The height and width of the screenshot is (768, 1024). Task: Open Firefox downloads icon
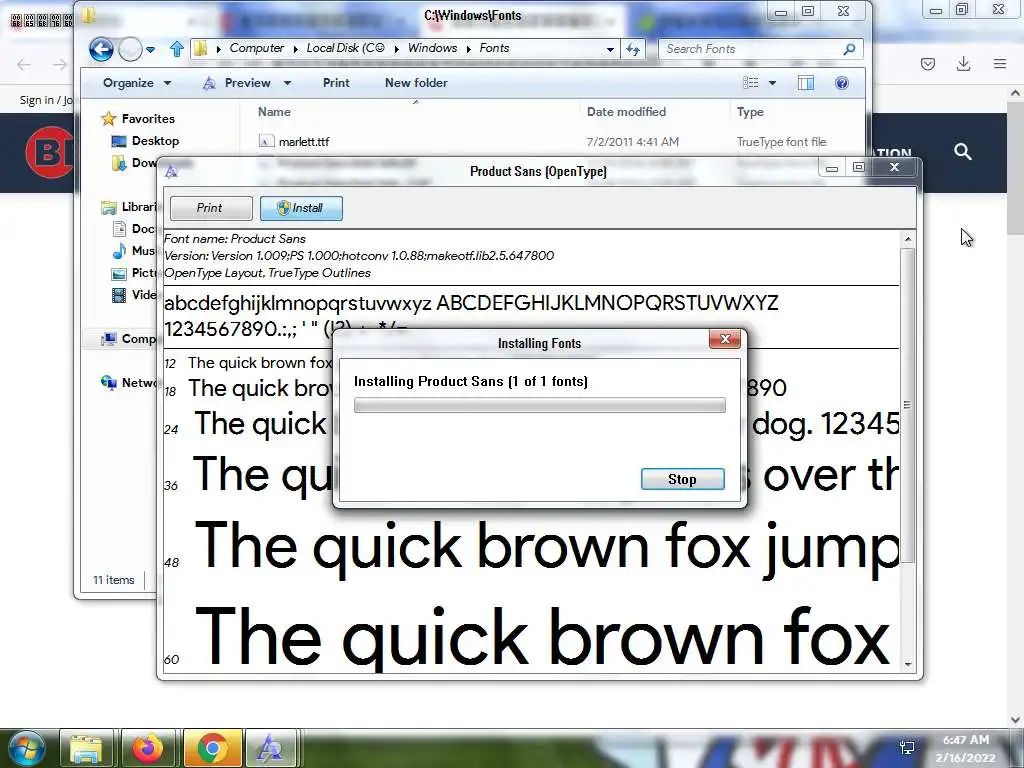963,64
